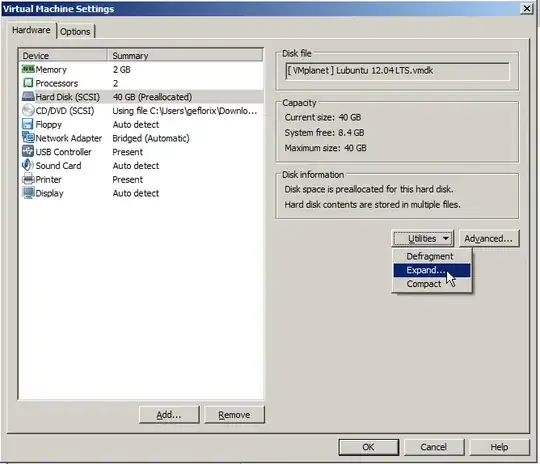Click 'System free: 8.4 GB' text
This screenshot has width=540, height=464.
(x=324, y=133)
